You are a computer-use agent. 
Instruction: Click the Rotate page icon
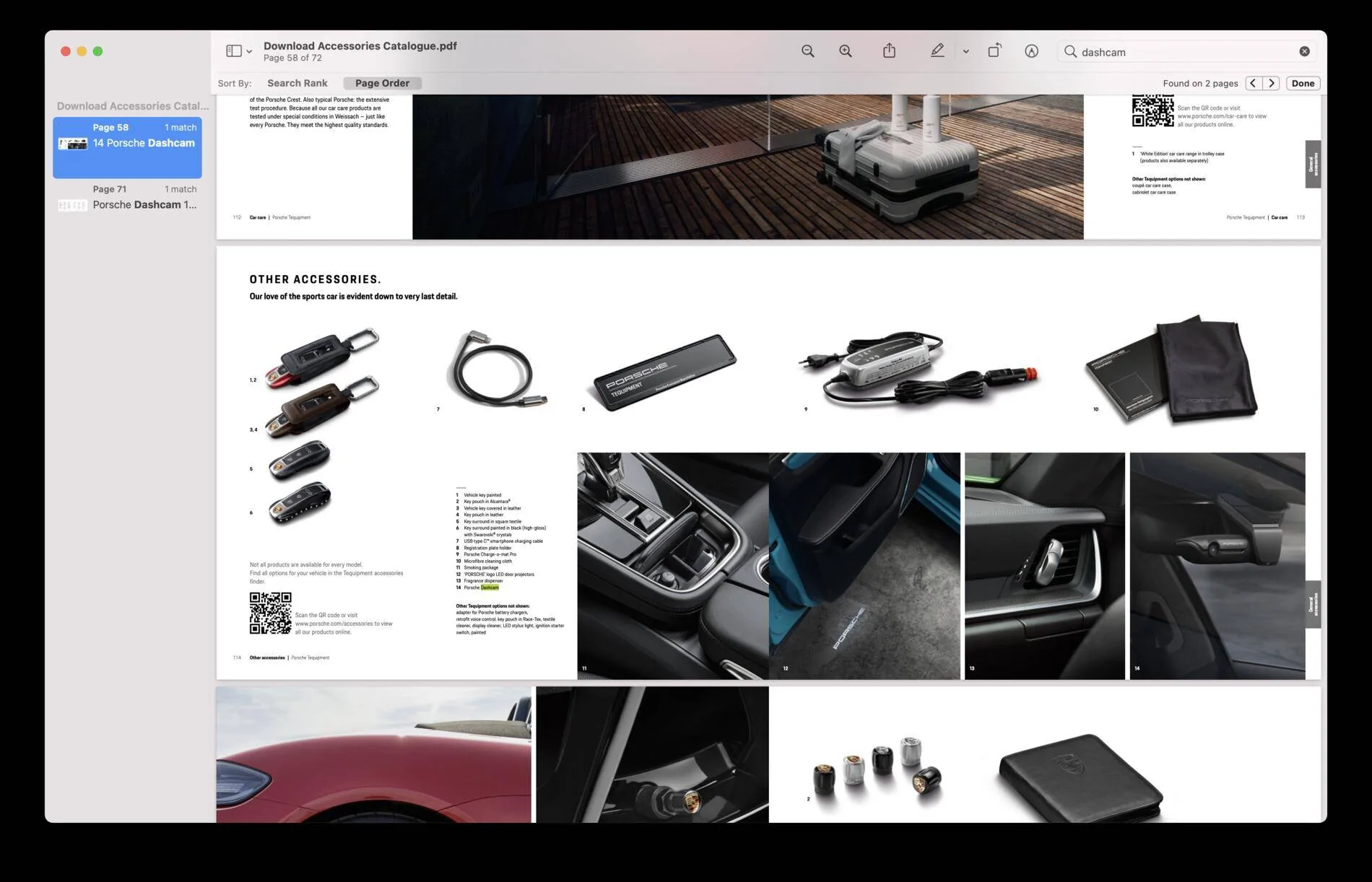[x=994, y=51]
